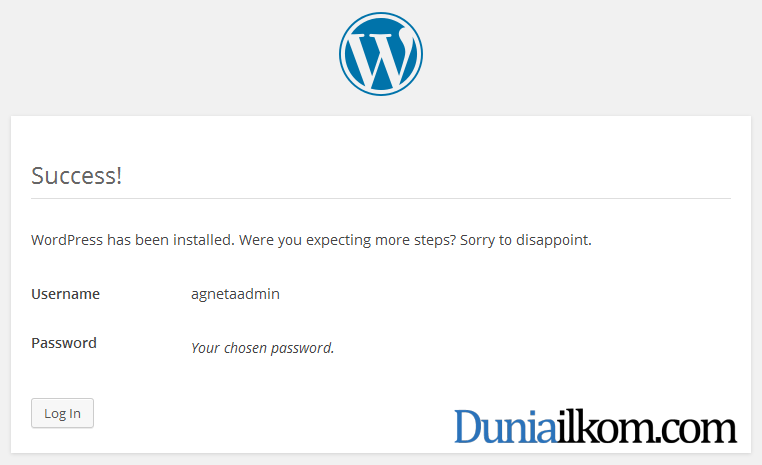Click the divider line below Success!
The width and height of the screenshot is (762, 465).
pos(381,198)
